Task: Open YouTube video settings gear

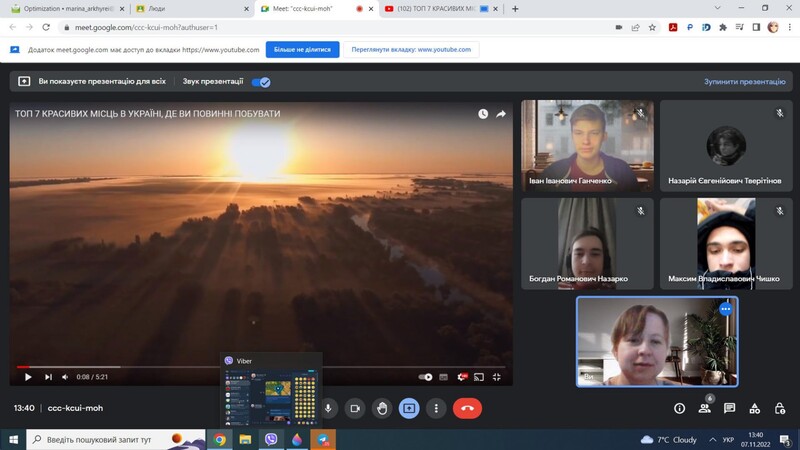Action: point(461,377)
